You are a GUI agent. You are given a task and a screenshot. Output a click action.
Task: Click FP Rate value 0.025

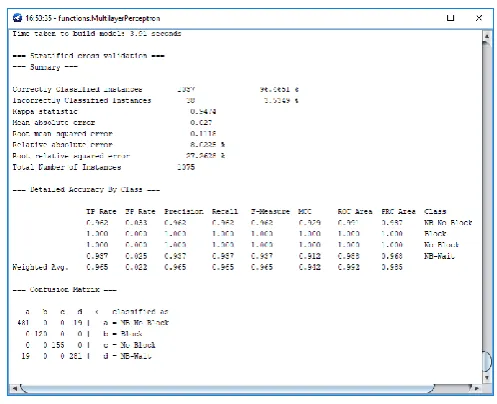[x=136, y=256]
